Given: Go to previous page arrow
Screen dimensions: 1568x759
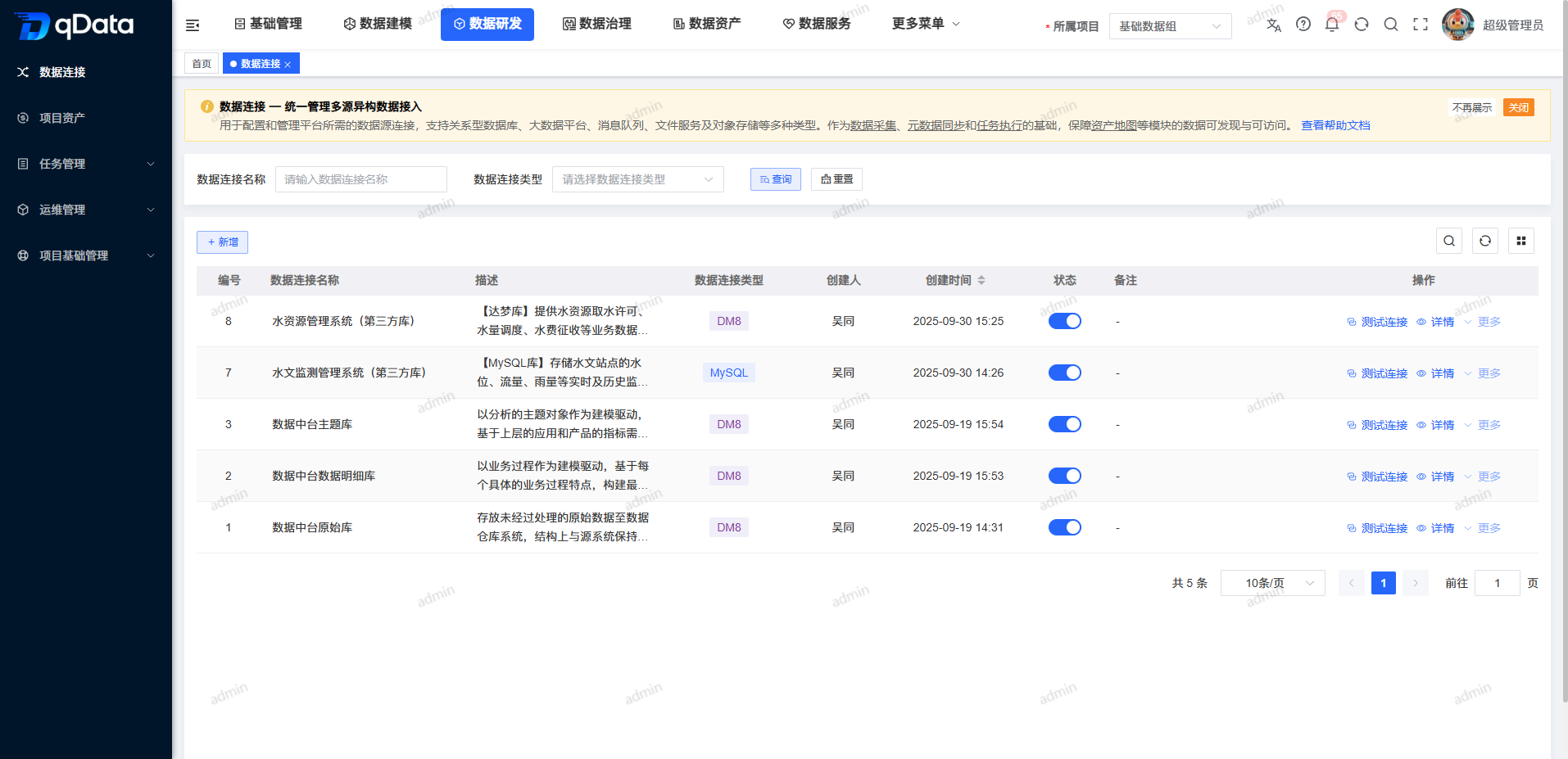Looking at the screenshot, I should (x=1351, y=583).
